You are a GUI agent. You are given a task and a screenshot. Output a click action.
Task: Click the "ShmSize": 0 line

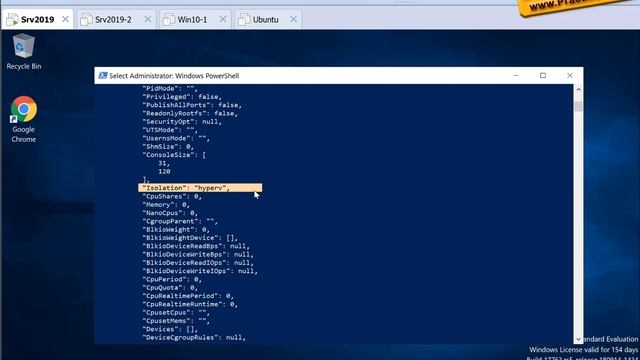168,147
